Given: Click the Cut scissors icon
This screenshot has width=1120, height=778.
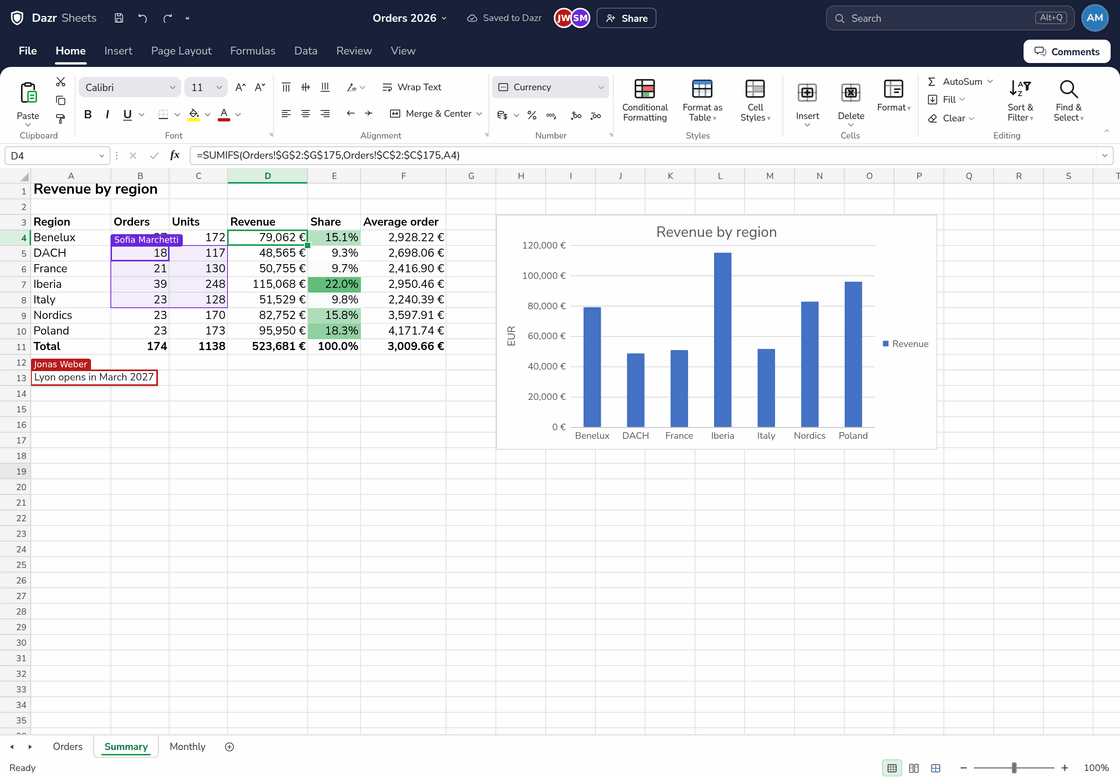Looking at the screenshot, I should pos(61,82).
